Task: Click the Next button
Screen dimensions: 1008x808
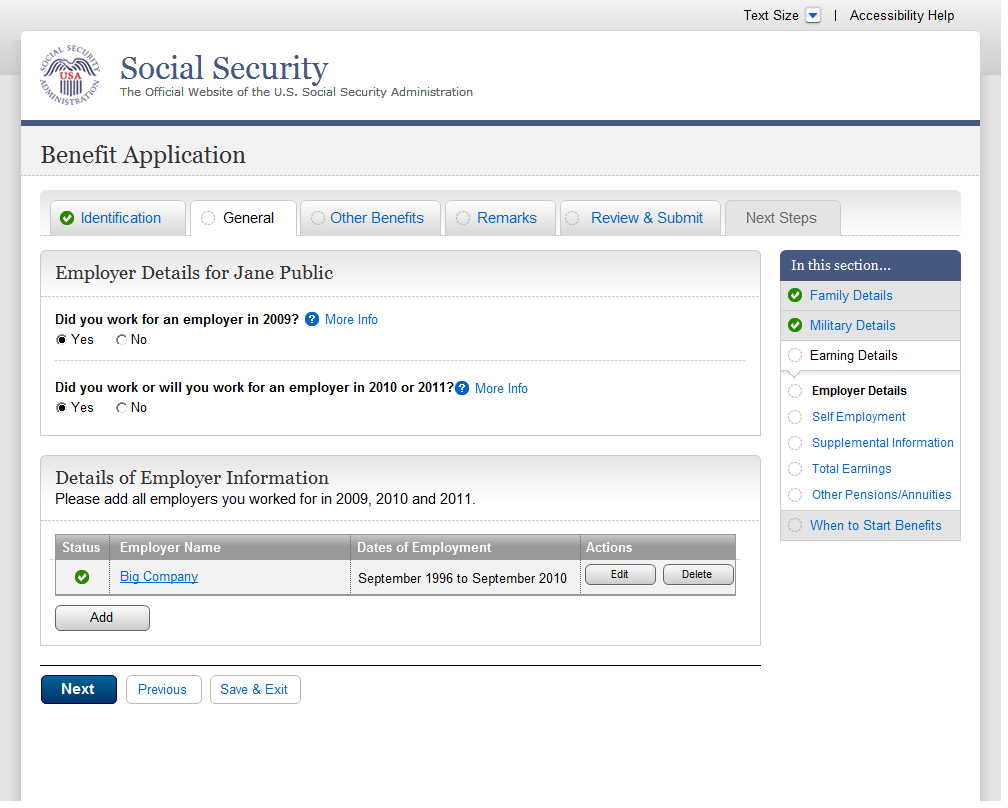Action: (78, 689)
